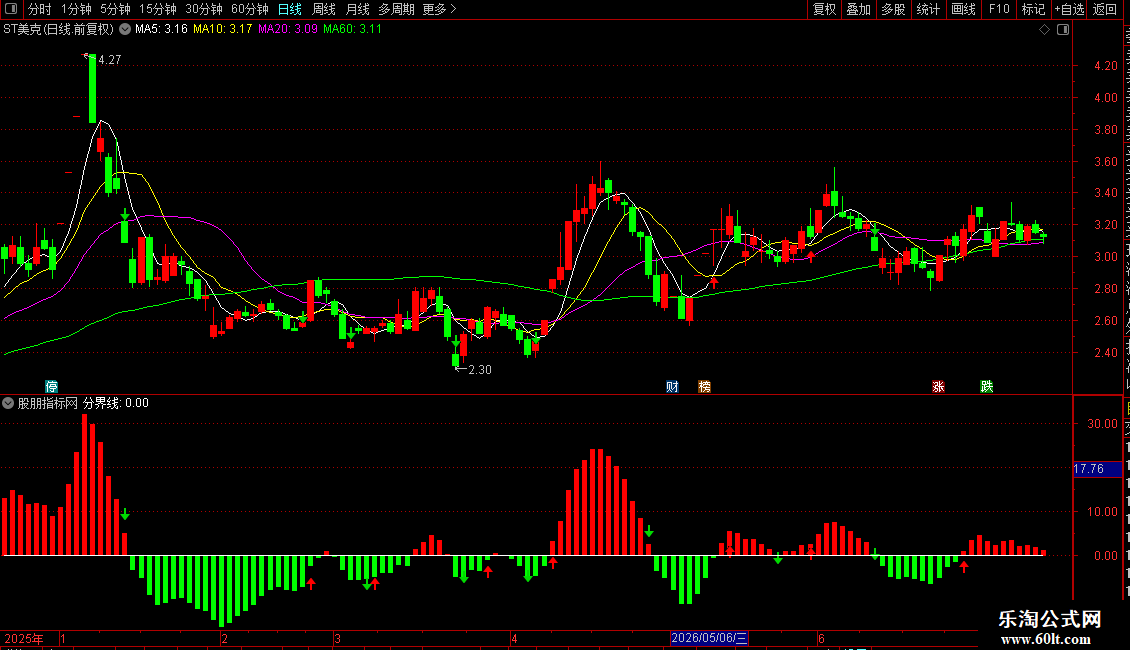Open the circular dropdown before 股朋指标网
The width and height of the screenshot is (1130, 650).
pos(8,404)
